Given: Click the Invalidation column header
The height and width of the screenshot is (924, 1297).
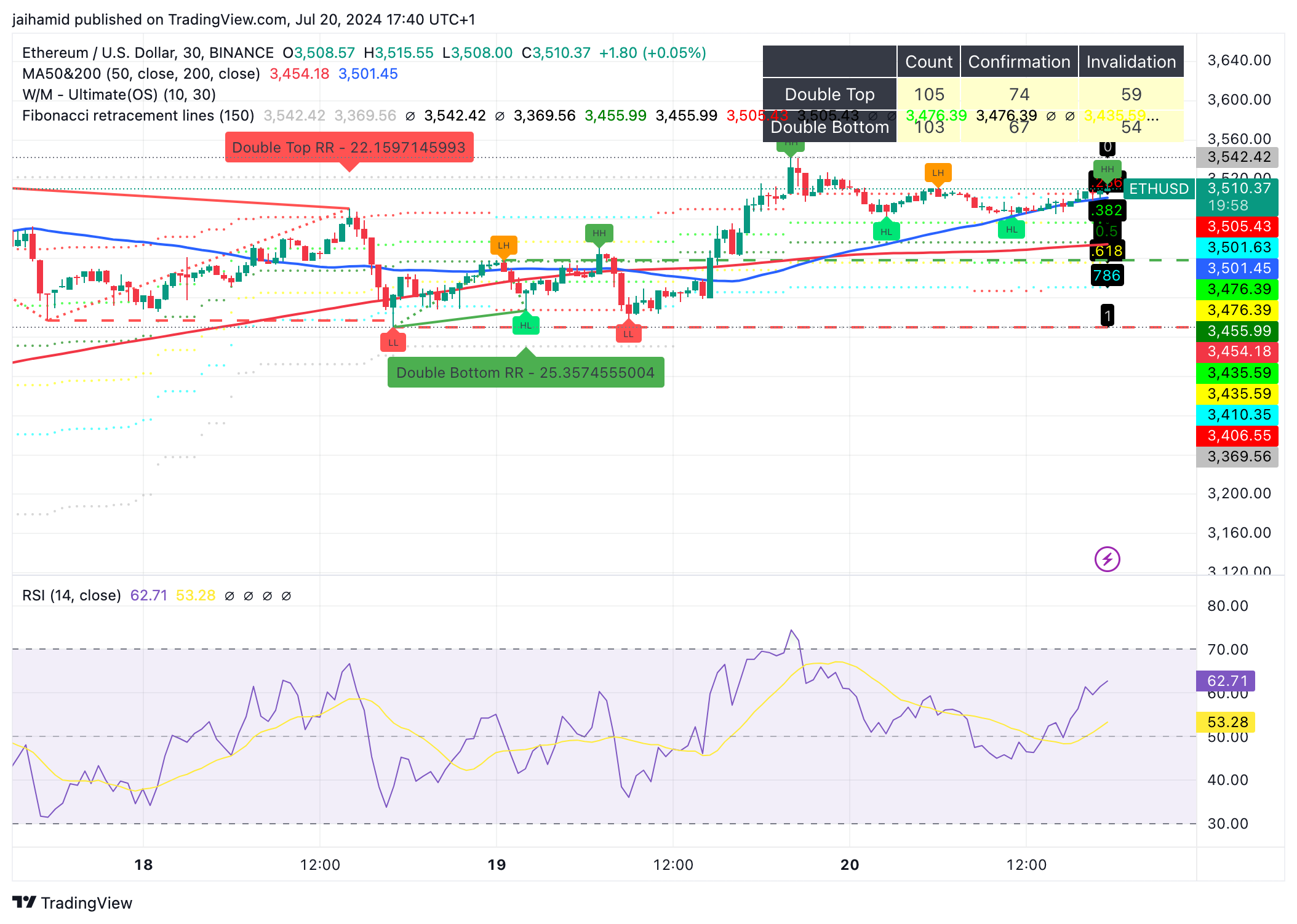Looking at the screenshot, I should point(1131,62).
